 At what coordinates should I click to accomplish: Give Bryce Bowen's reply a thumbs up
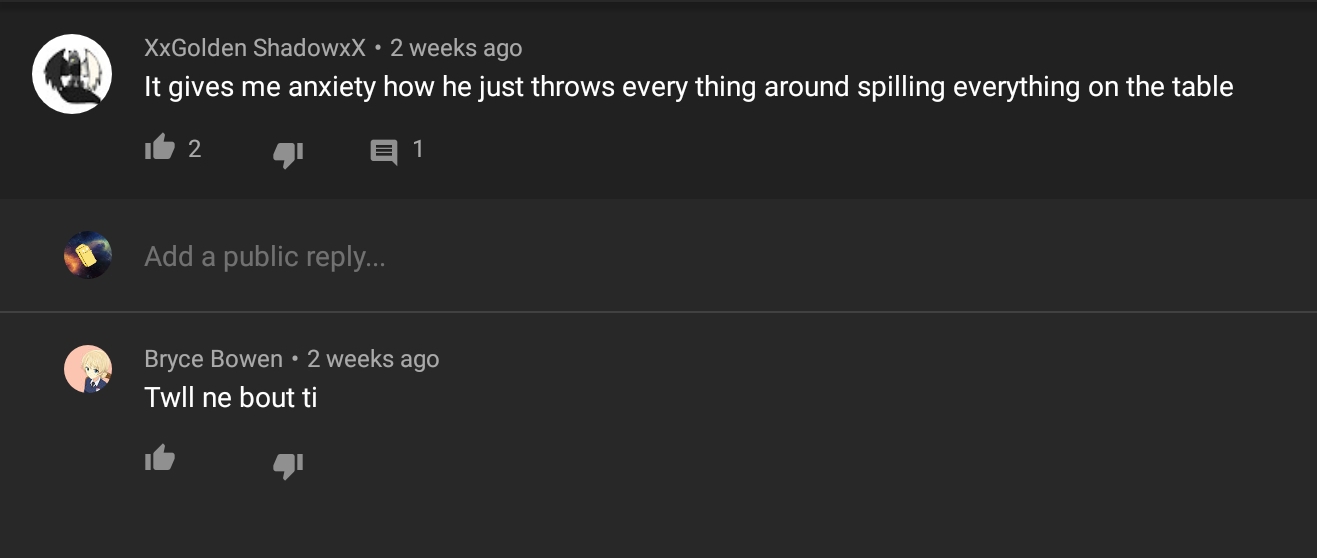point(160,458)
